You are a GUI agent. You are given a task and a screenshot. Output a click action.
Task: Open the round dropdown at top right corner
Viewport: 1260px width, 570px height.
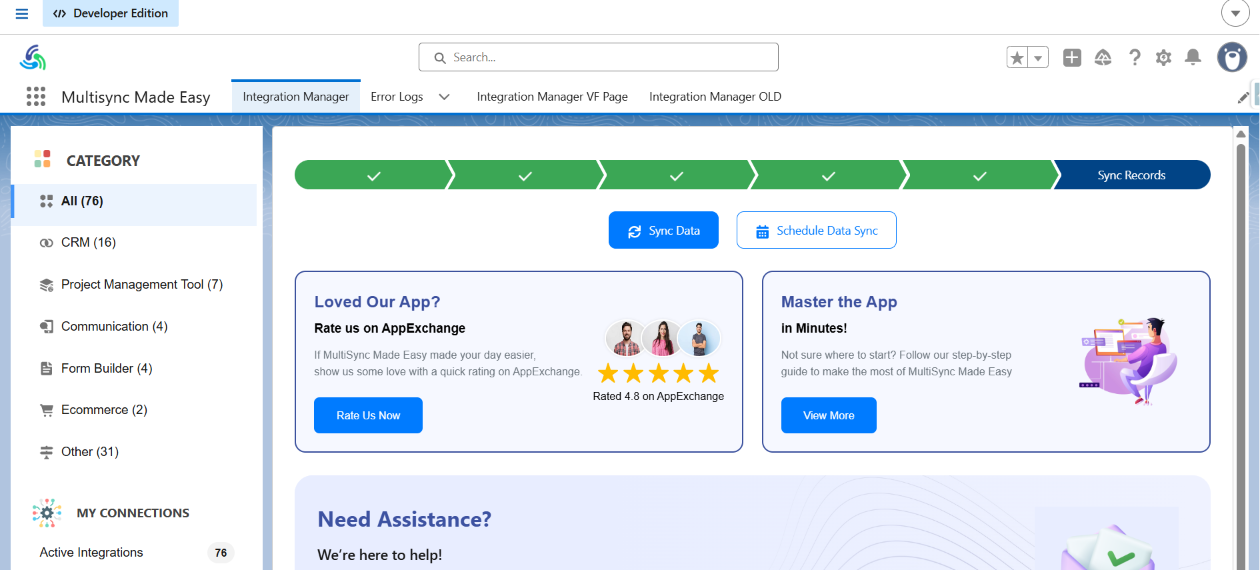(x=1236, y=13)
